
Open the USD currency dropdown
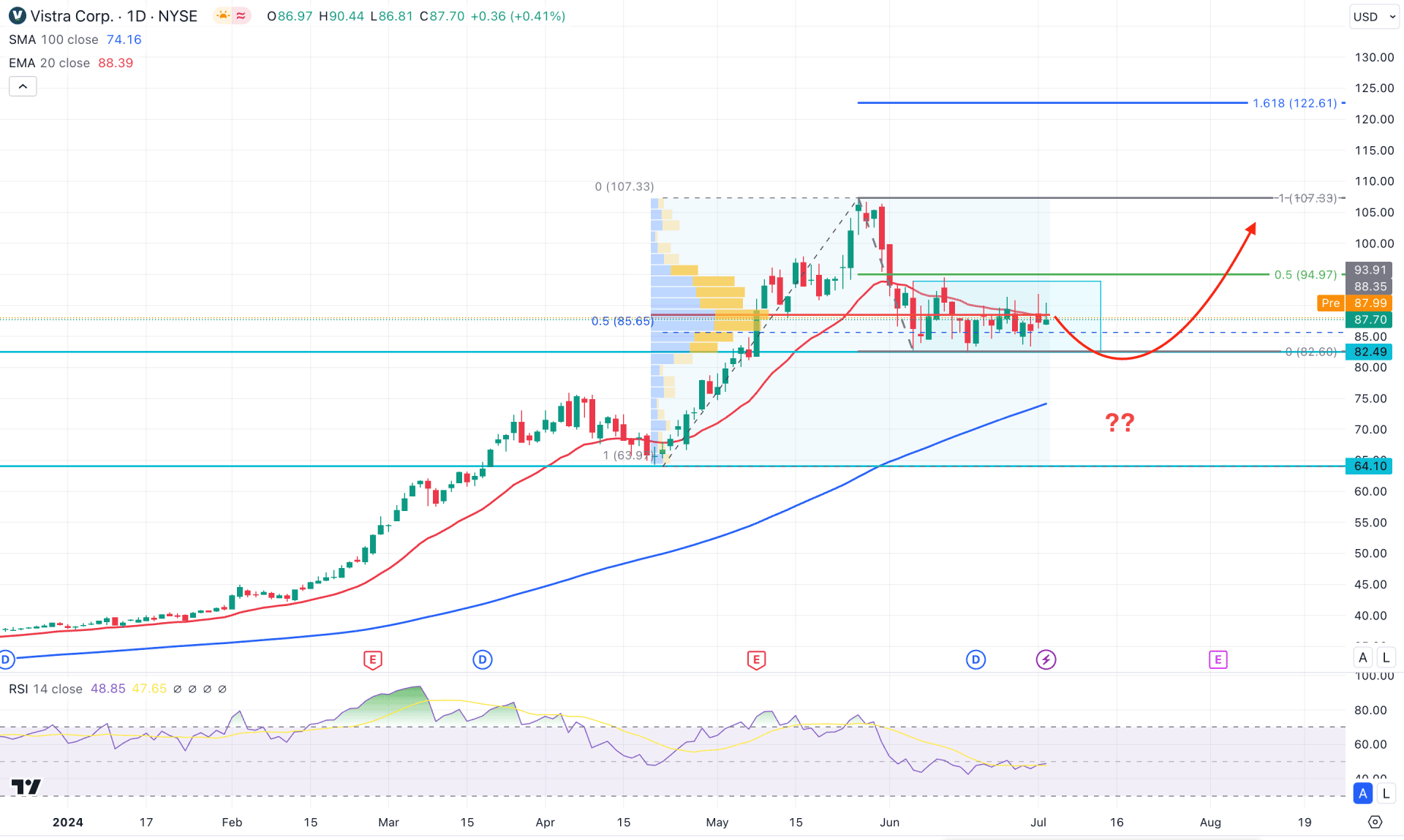(x=1374, y=16)
